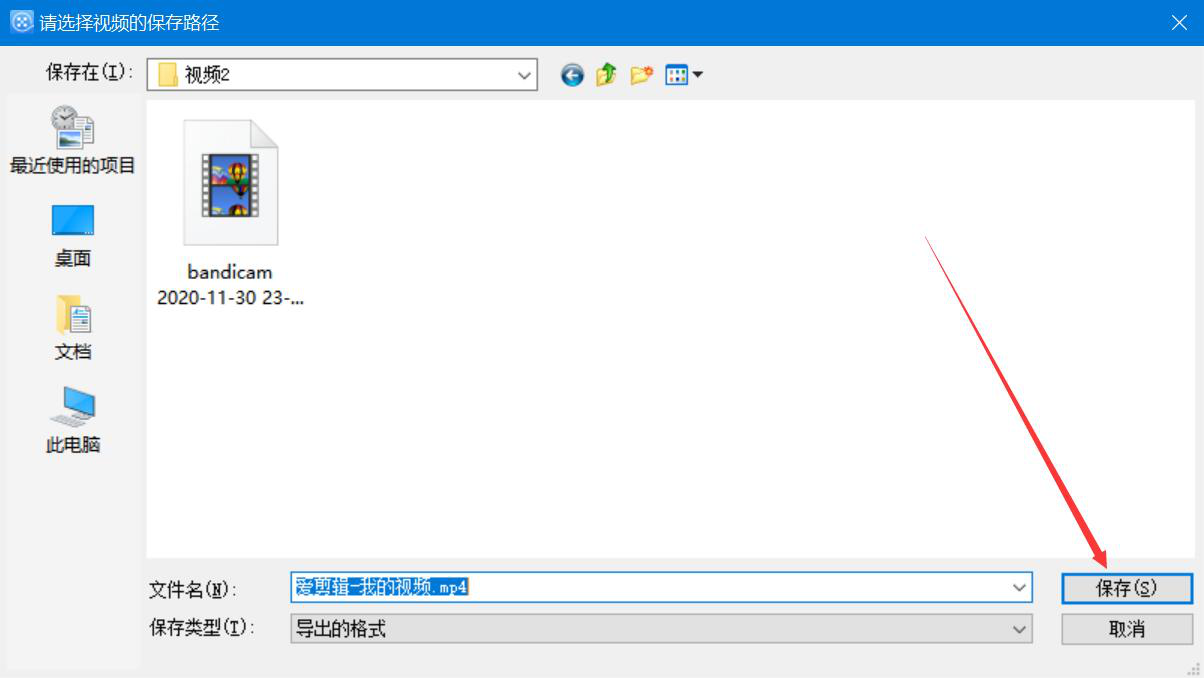Go to Desktop in sidebar

72,236
